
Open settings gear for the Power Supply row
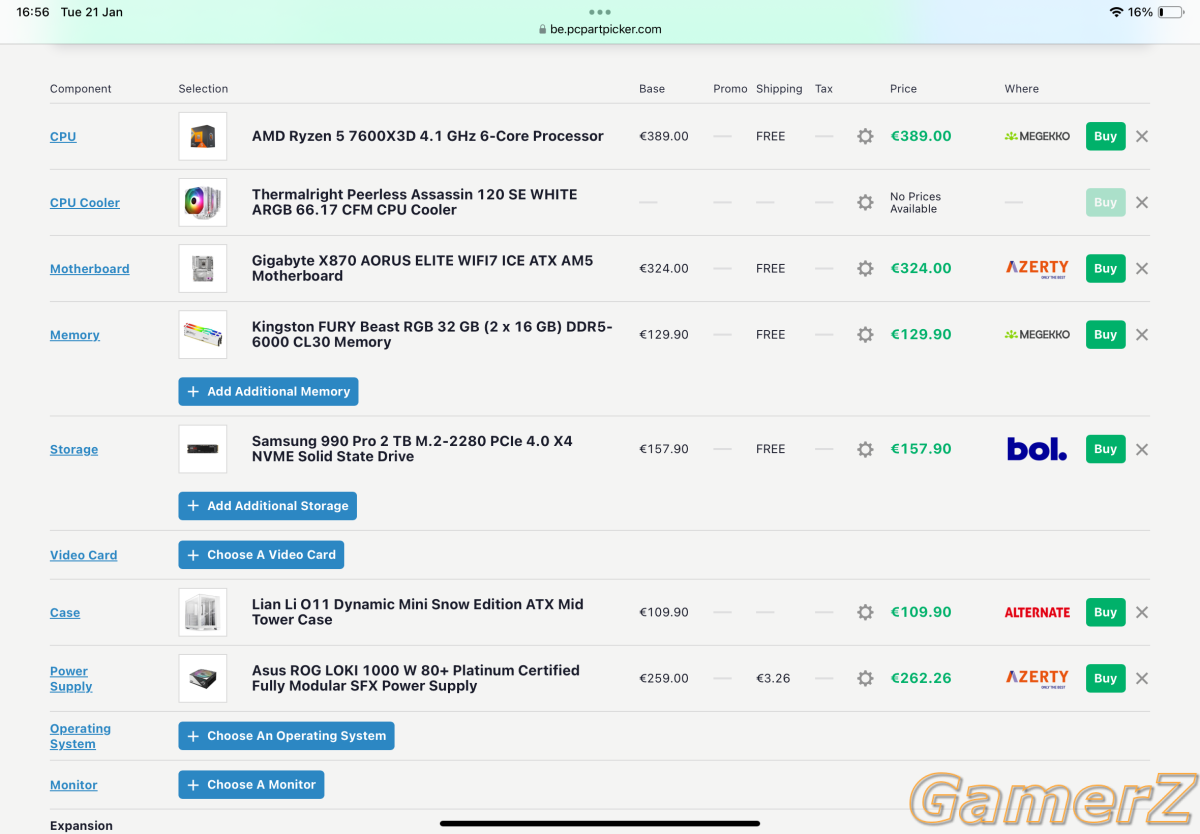[x=865, y=678]
